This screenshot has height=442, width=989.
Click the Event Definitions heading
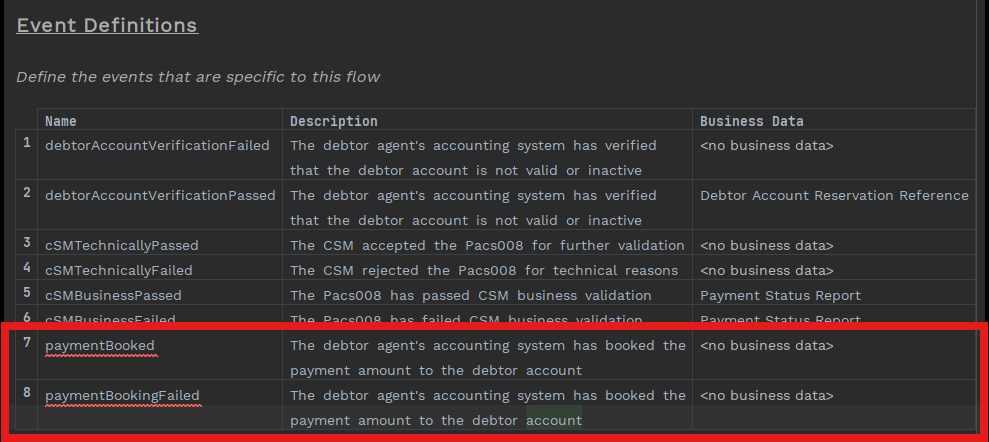coord(107,25)
